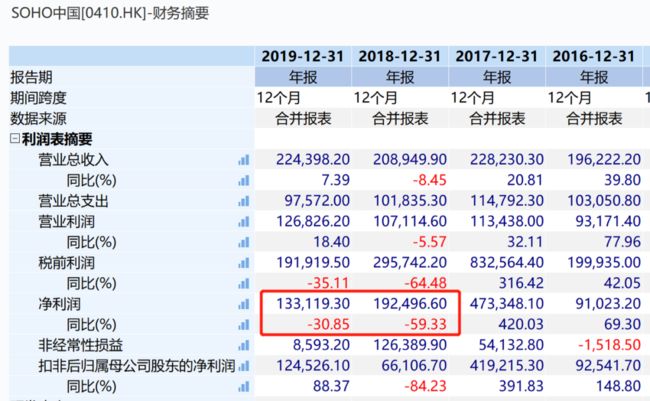This screenshot has height=401, width=650.
Task: Select the 报告期 row label
Action: tap(32, 77)
